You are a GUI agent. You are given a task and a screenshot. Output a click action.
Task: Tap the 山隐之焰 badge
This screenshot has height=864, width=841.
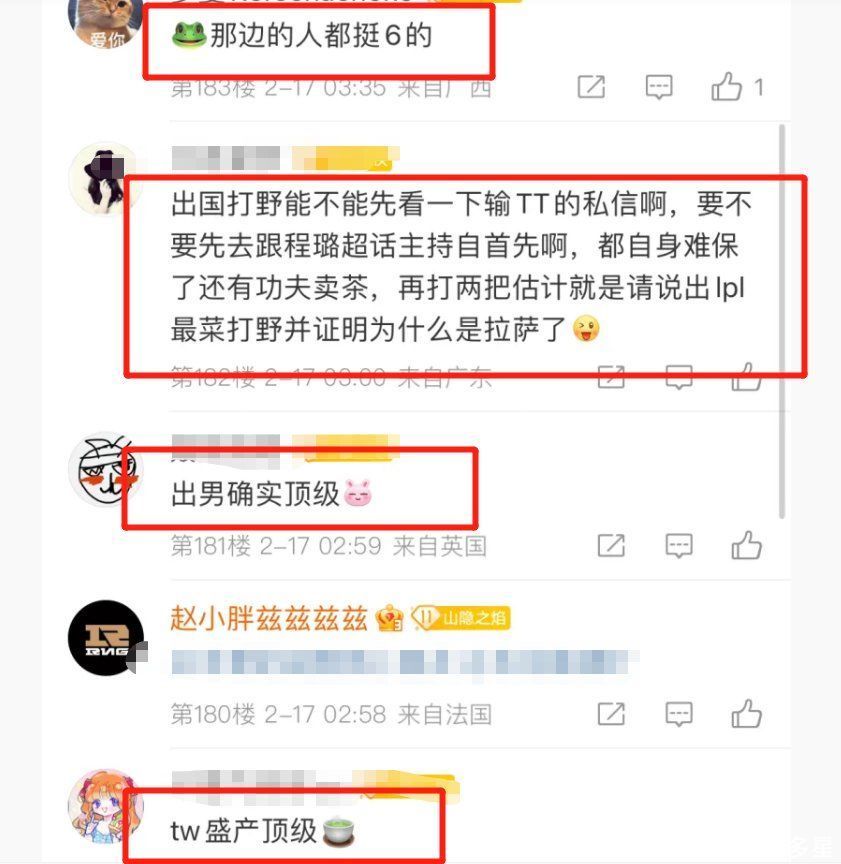(461, 618)
